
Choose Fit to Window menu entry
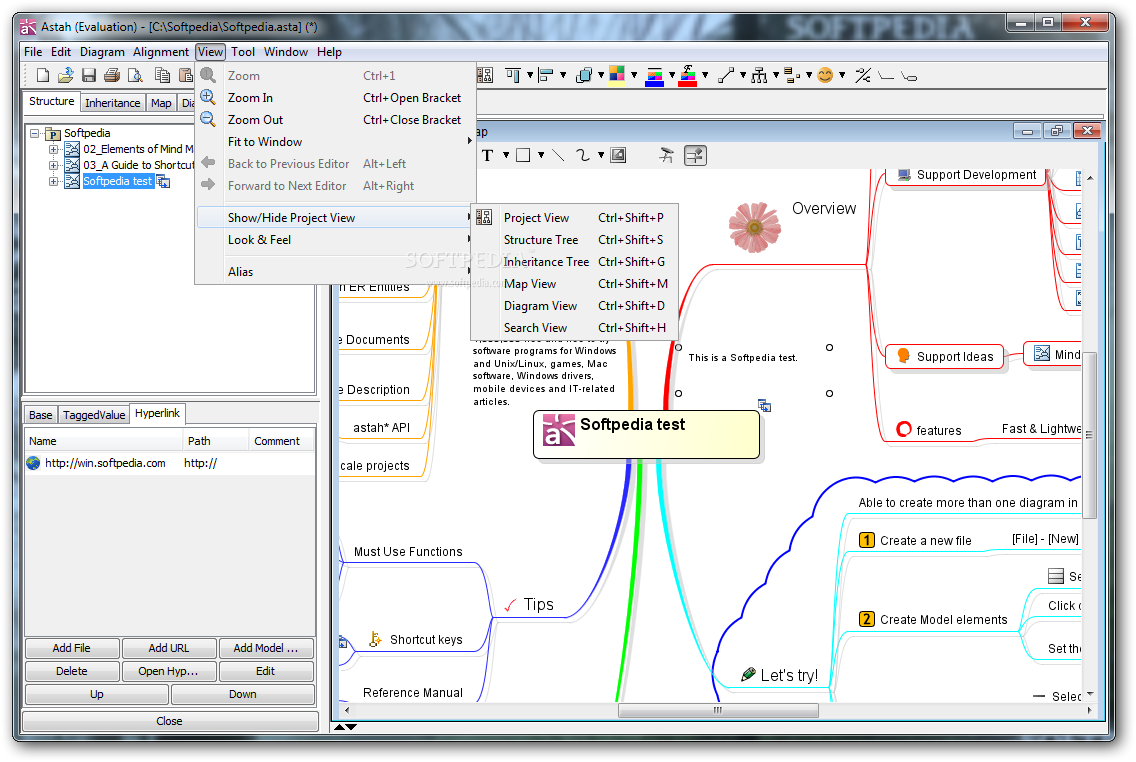[x=335, y=142]
